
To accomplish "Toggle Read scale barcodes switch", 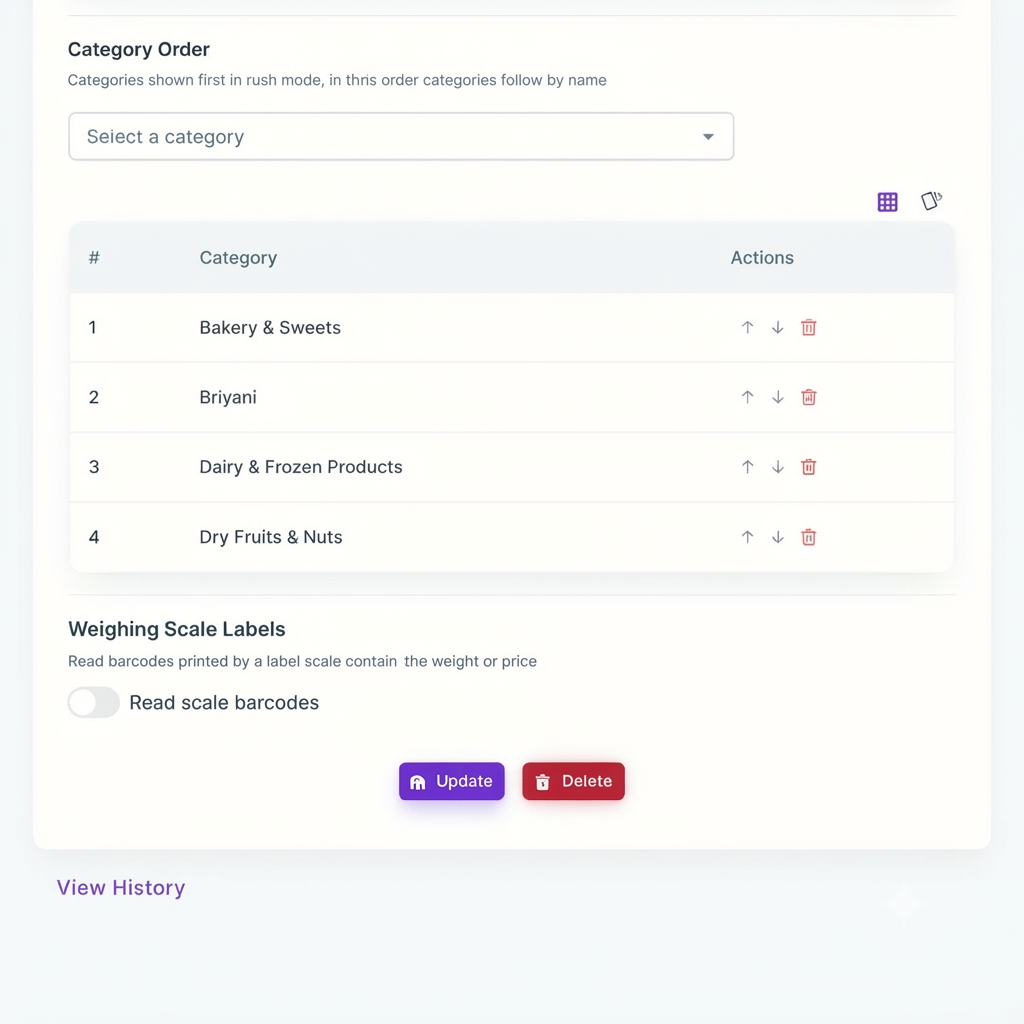I will coord(93,703).
